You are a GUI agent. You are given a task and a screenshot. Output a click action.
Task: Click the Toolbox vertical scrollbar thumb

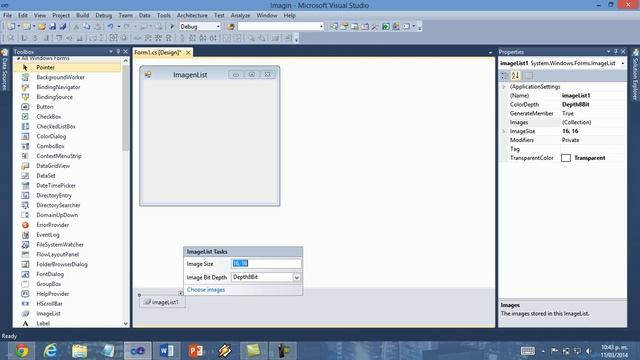pyautogui.click(x=126, y=107)
